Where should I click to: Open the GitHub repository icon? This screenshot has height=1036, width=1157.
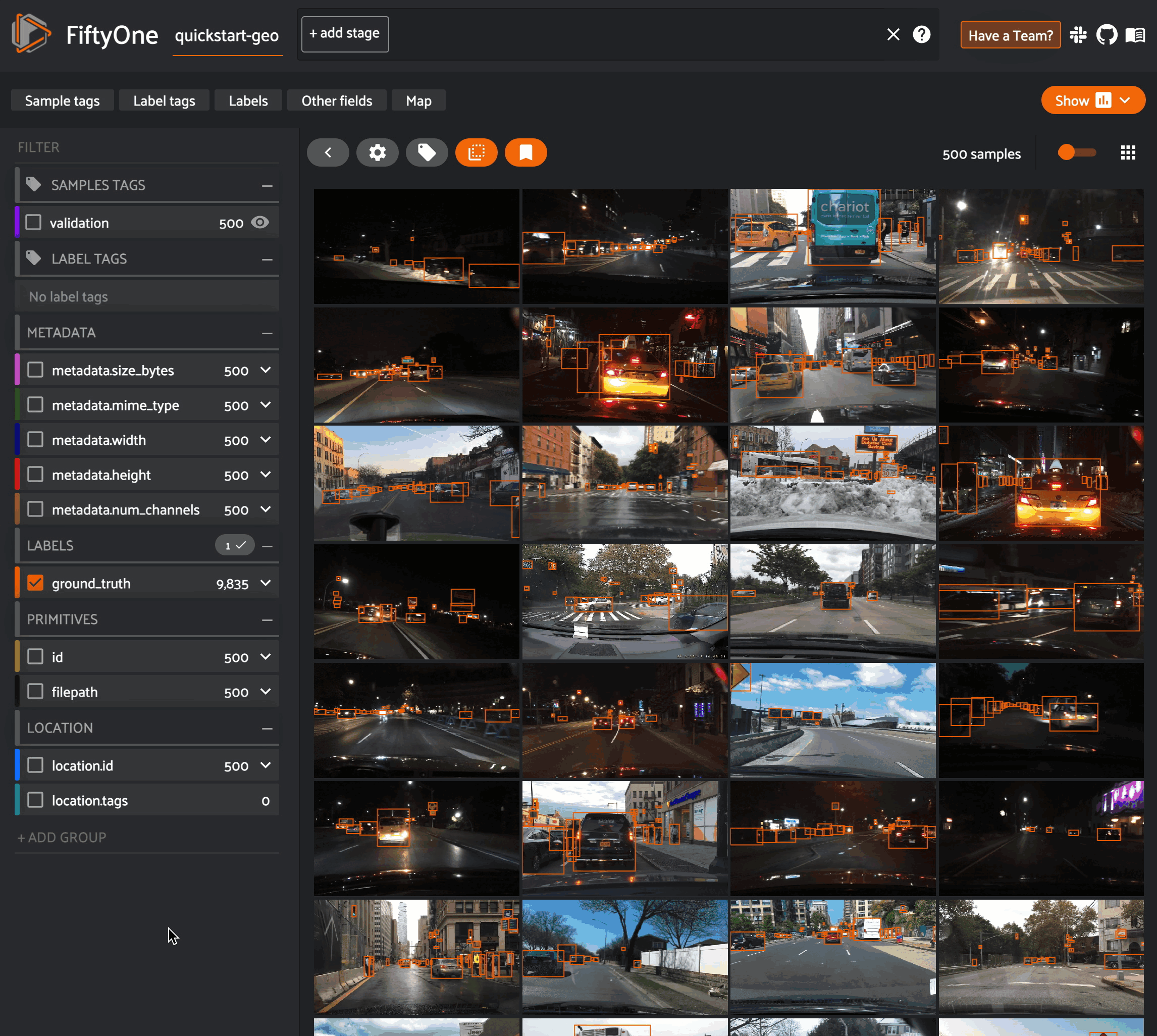tap(1107, 35)
